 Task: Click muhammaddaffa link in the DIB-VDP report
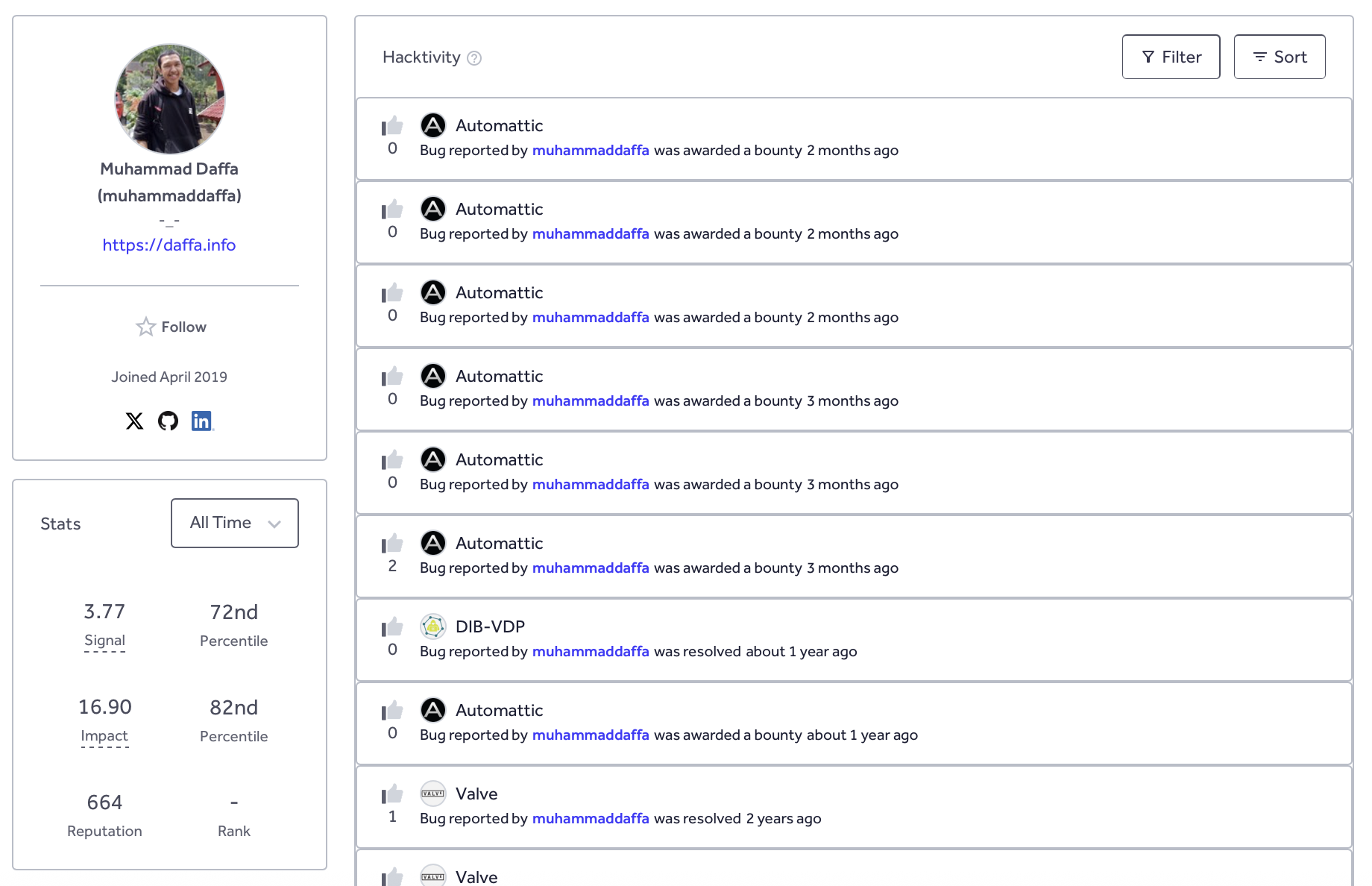(591, 651)
